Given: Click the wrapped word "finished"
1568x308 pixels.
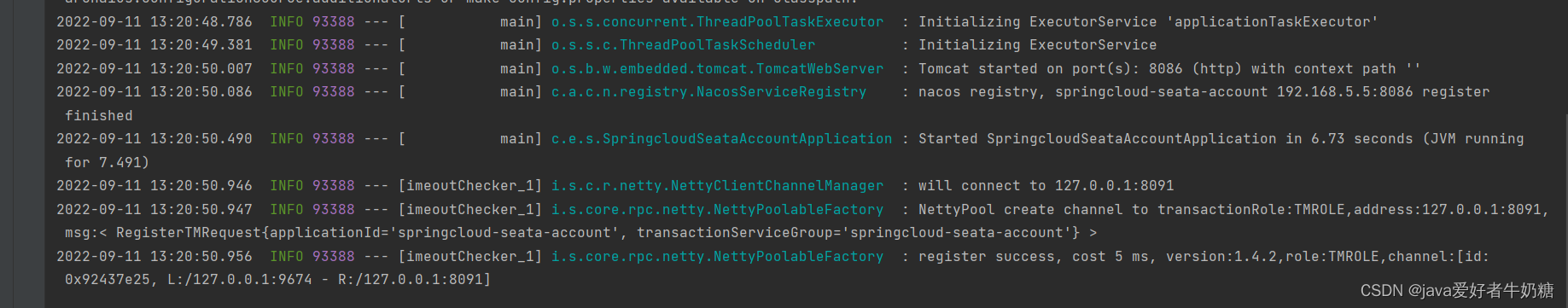Looking at the screenshot, I should coord(99,116).
